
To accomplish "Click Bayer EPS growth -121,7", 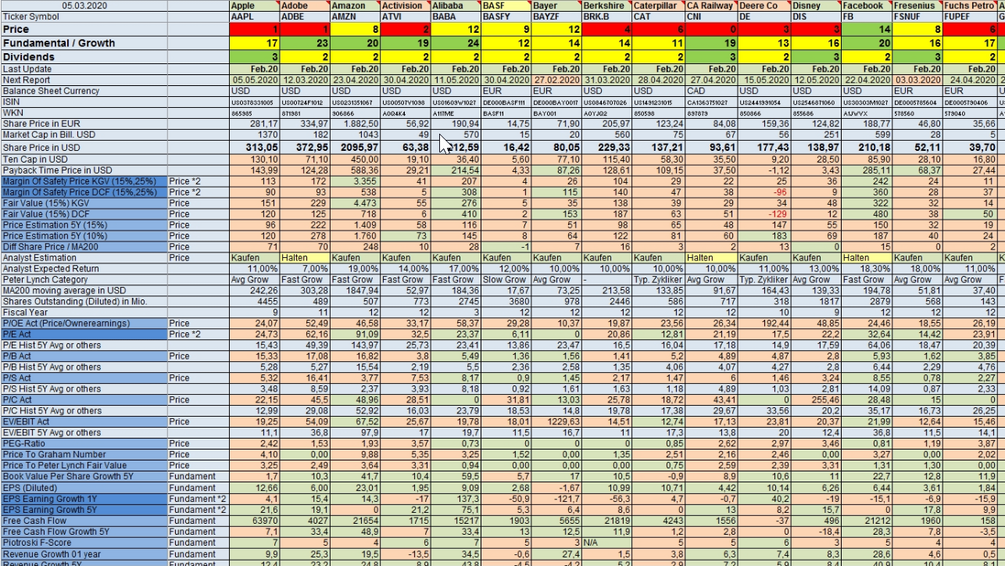I will click(557, 499).
